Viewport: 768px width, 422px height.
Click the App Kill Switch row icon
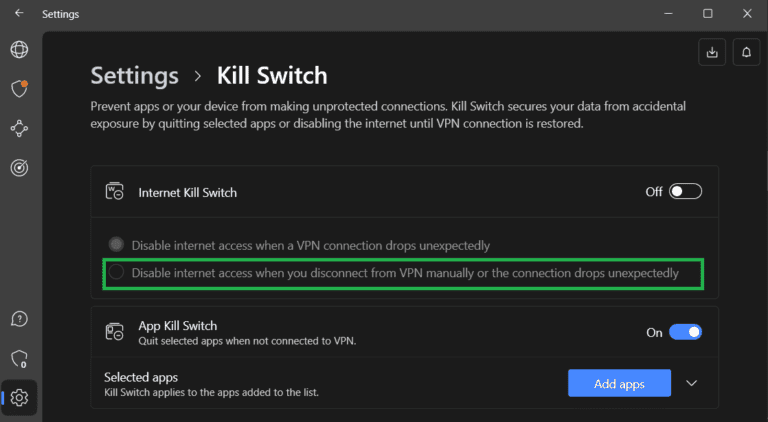(114, 332)
